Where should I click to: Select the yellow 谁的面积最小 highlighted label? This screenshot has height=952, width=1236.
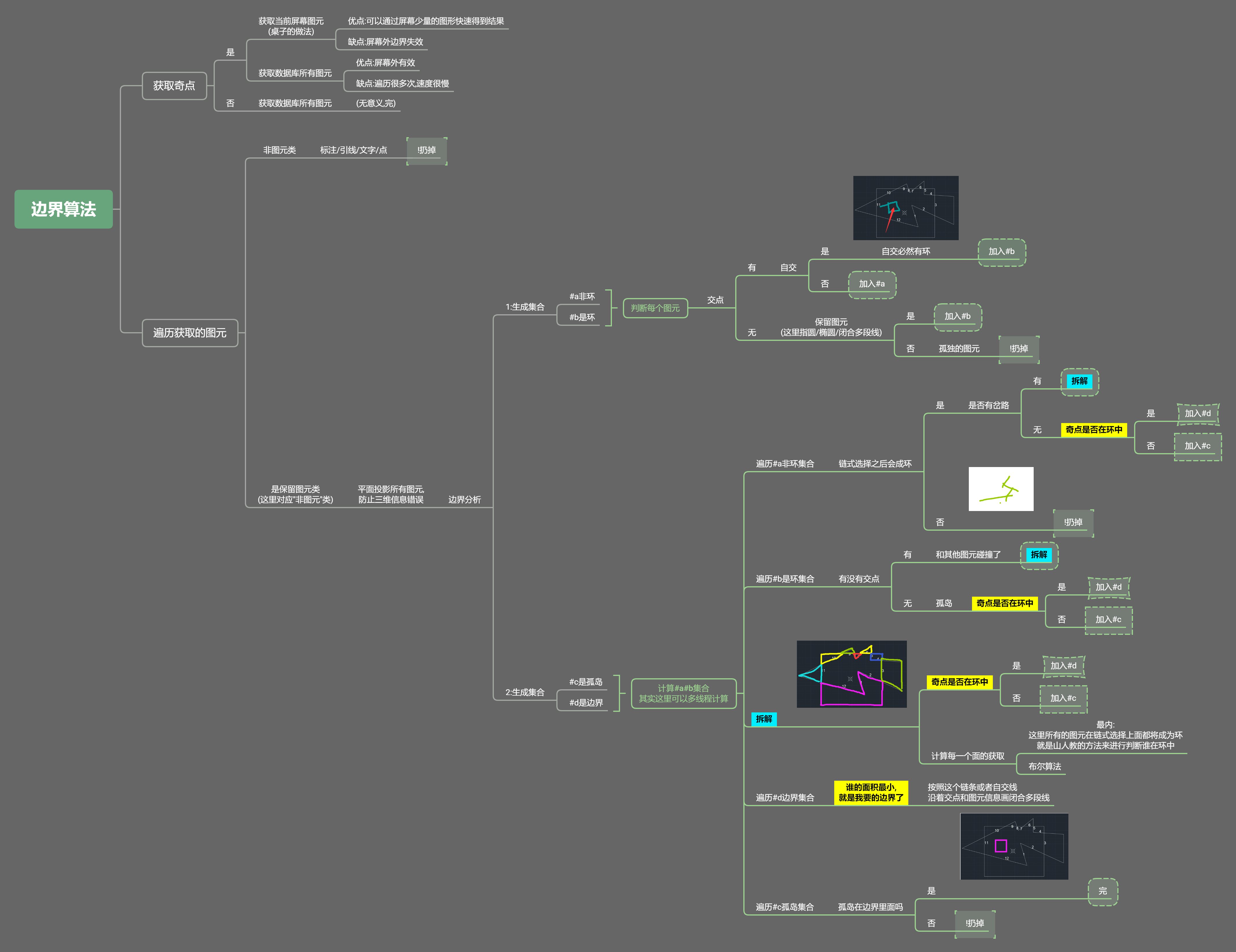point(870,793)
